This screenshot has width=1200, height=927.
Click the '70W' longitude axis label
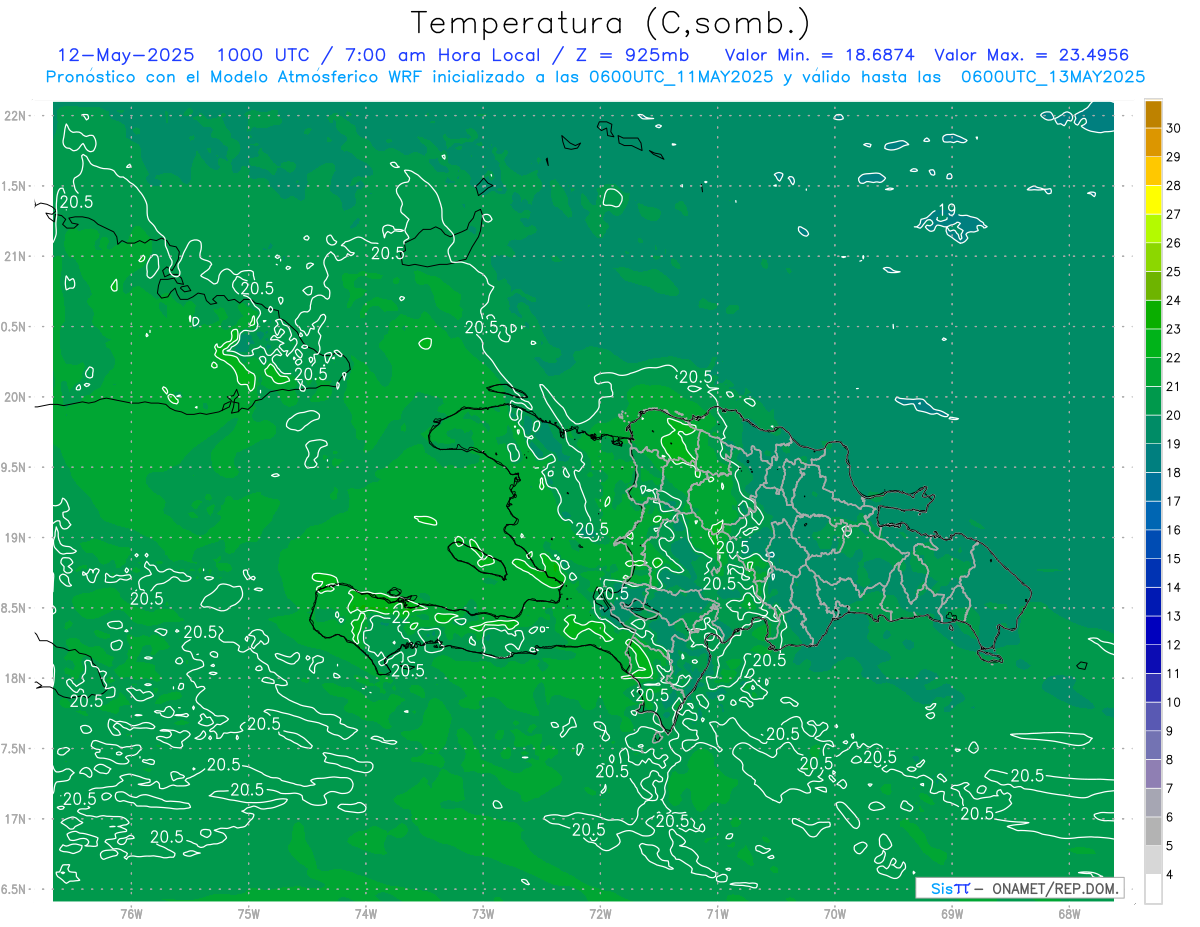coord(834,912)
